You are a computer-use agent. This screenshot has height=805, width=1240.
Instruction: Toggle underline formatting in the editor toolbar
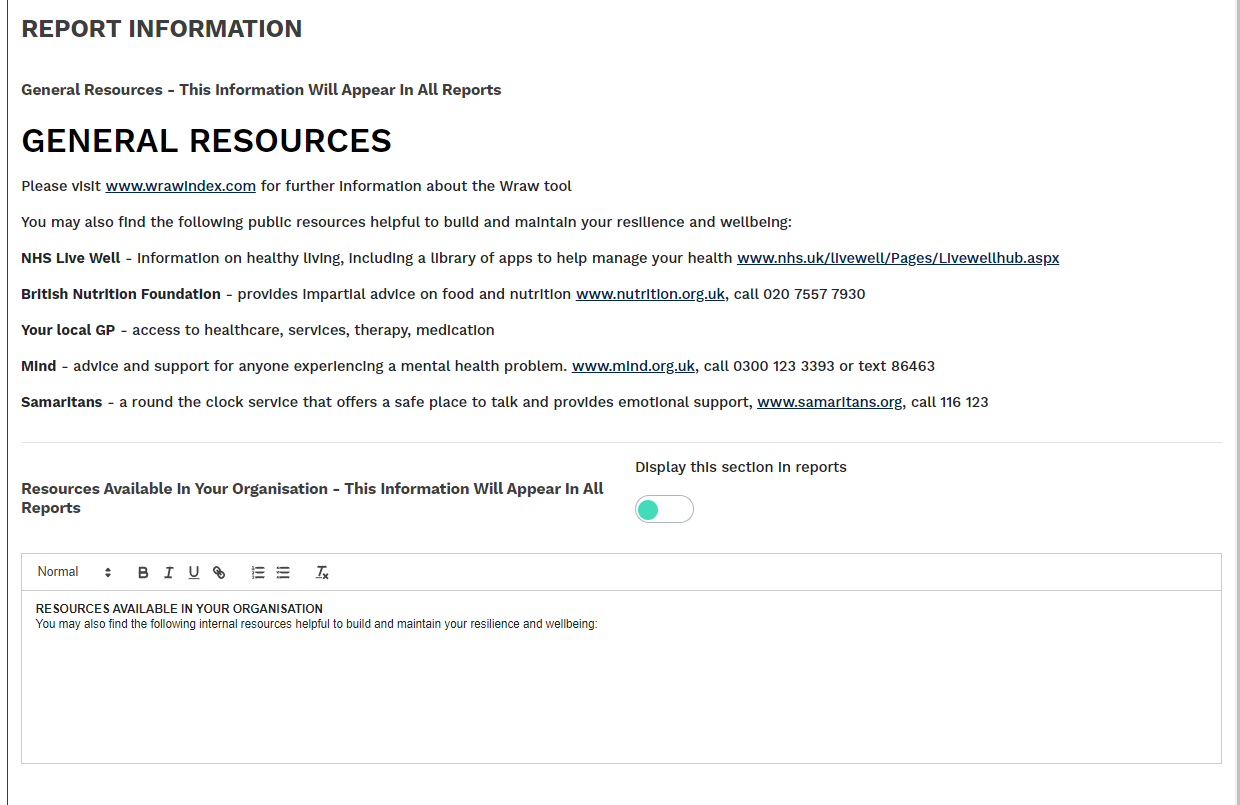coord(194,573)
